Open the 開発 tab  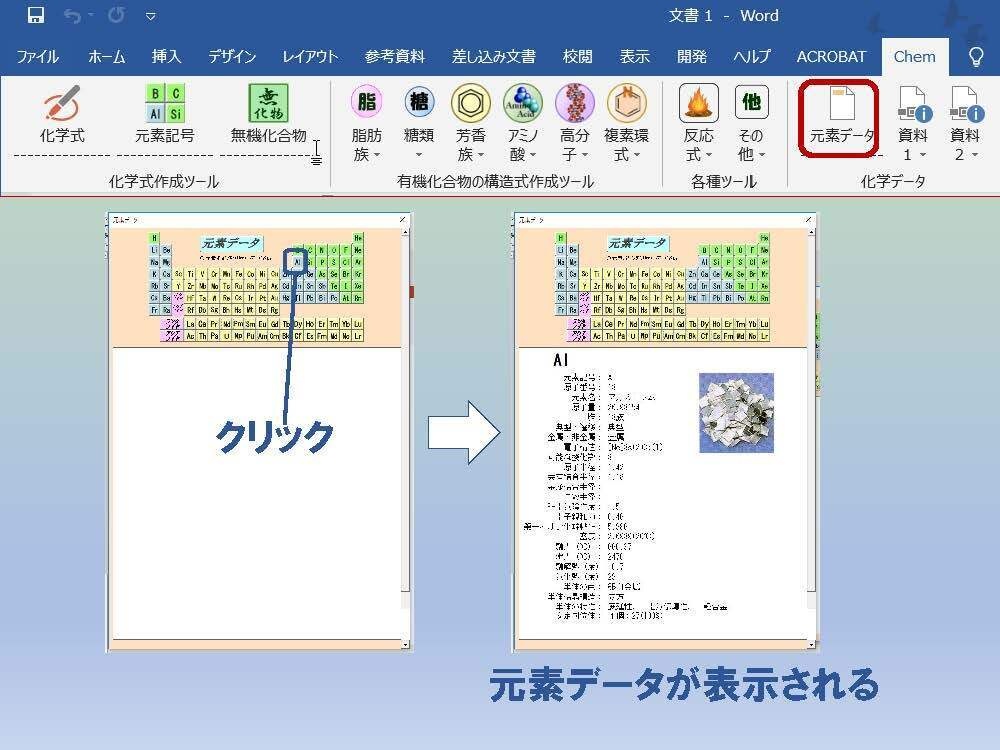point(692,57)
